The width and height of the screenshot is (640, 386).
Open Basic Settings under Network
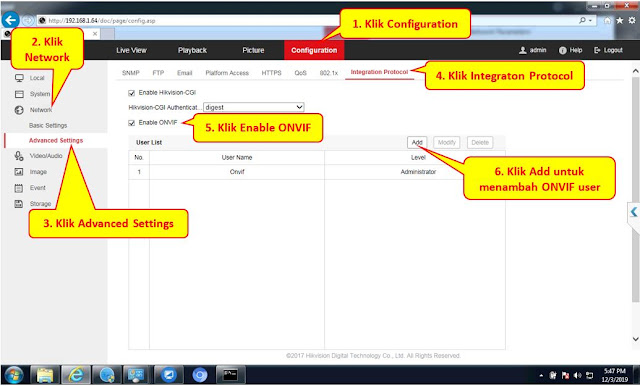[48, 125]
